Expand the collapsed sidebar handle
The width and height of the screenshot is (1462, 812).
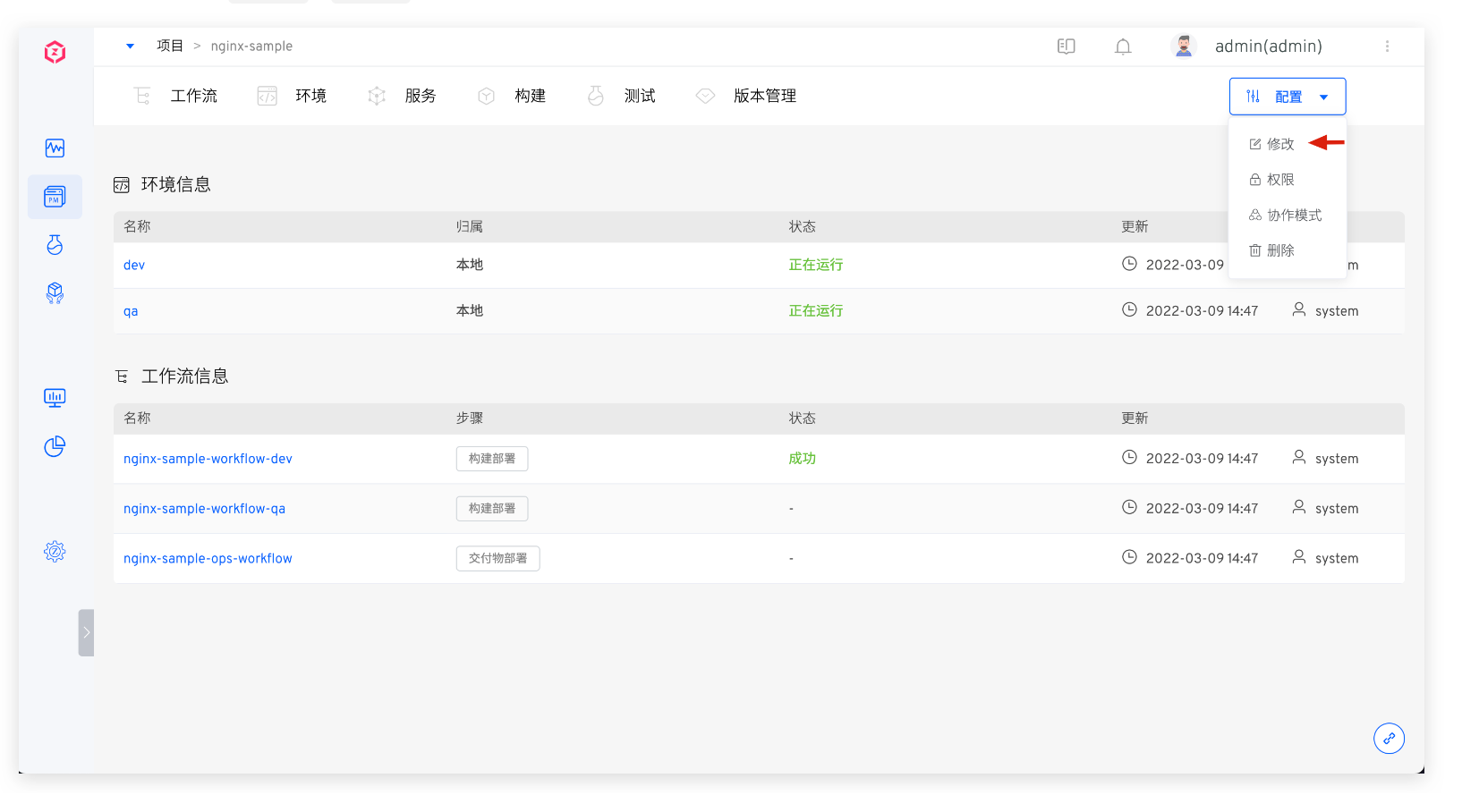(x=86, y=633)
